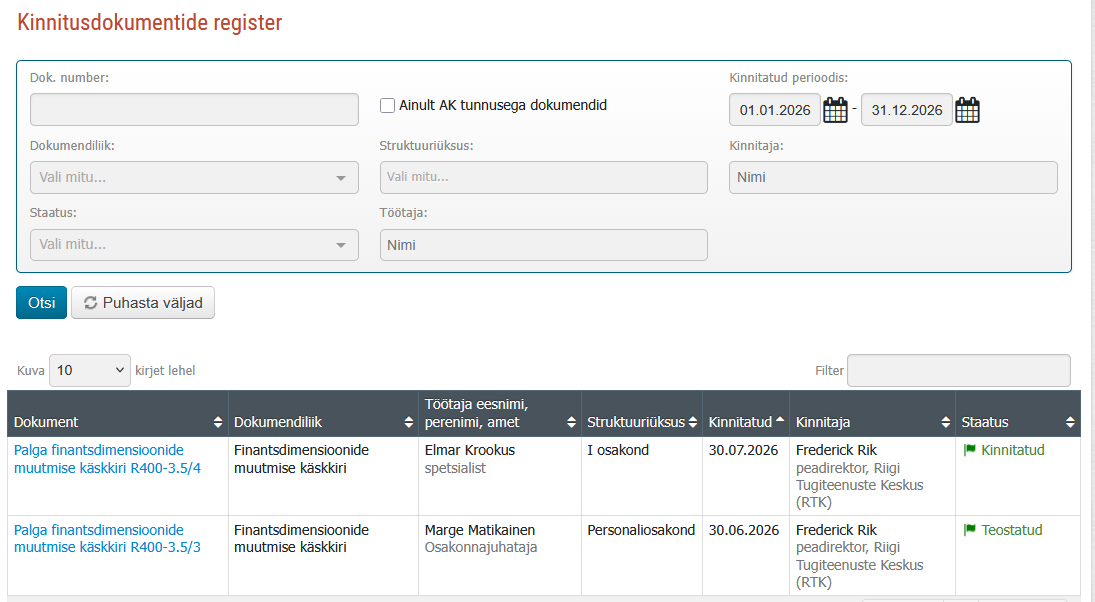Sort by Dokumendiliik column arrows
This screenshot has width=1095, height=602.
[409, 422]
